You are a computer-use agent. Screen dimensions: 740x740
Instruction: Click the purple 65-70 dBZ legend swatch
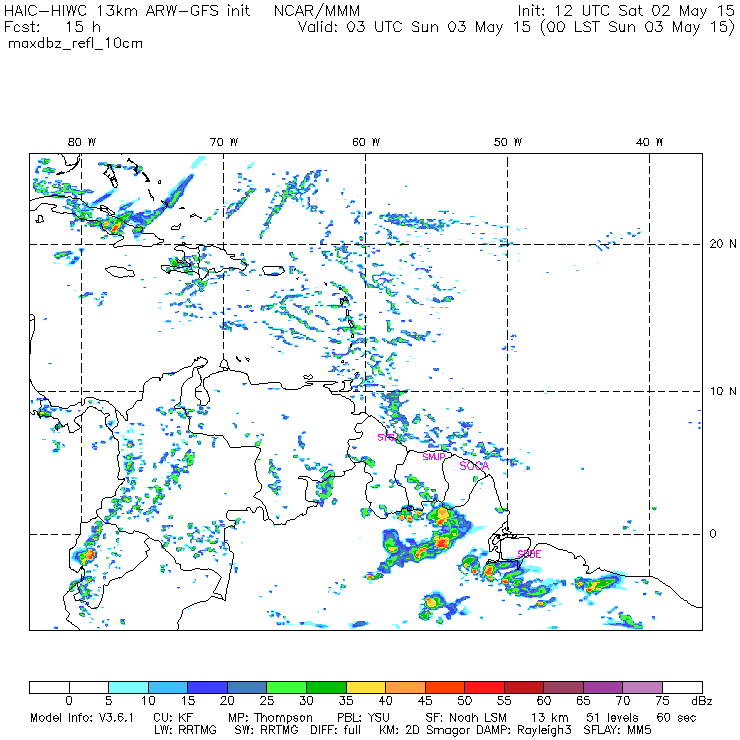pos(603,687)
